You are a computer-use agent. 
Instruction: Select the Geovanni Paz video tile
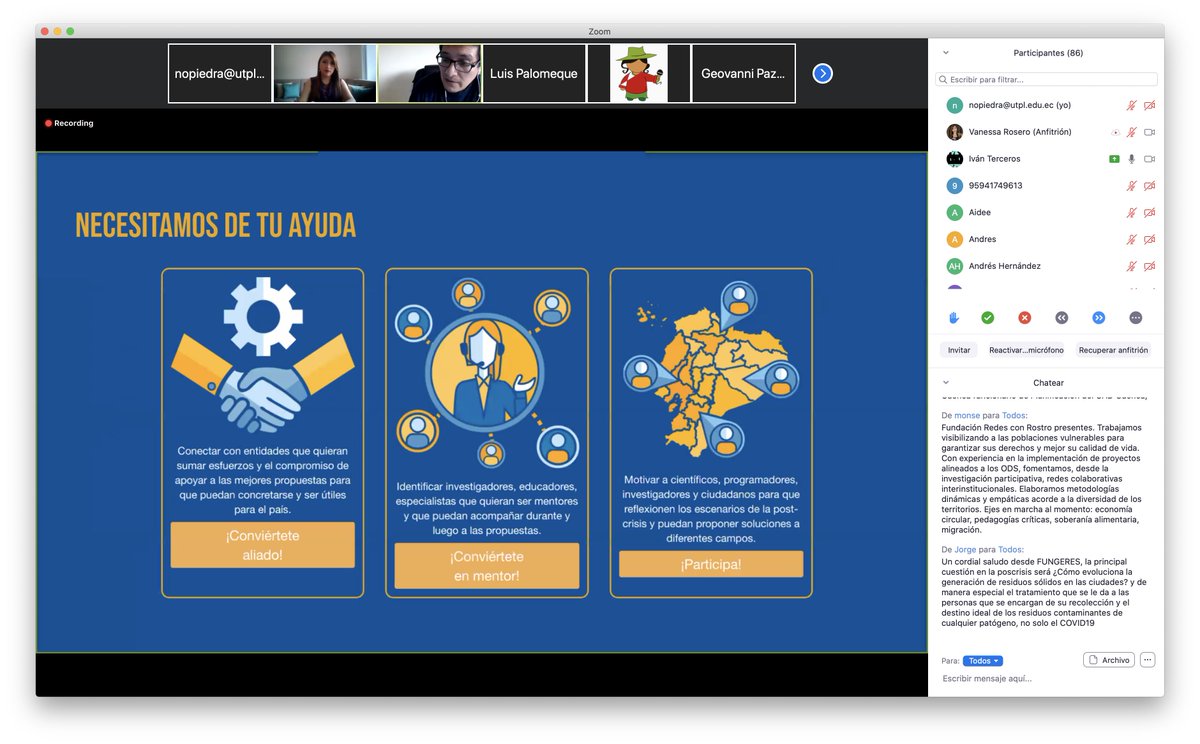[743, 73]
